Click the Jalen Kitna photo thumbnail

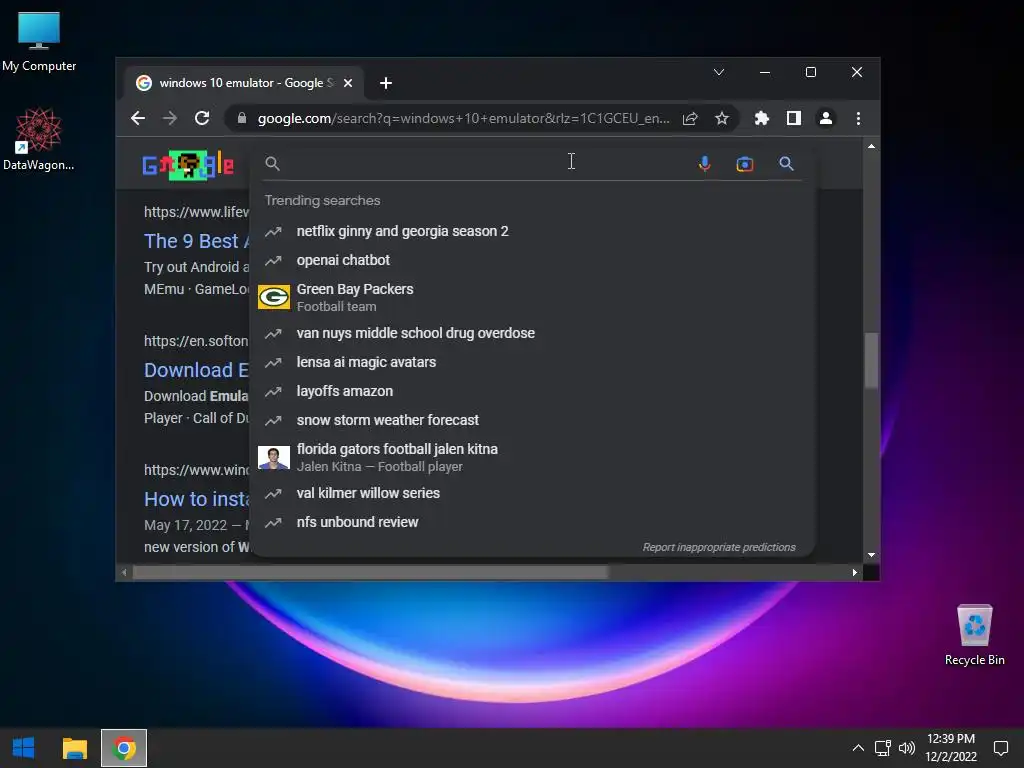click(x=274, y=457)
